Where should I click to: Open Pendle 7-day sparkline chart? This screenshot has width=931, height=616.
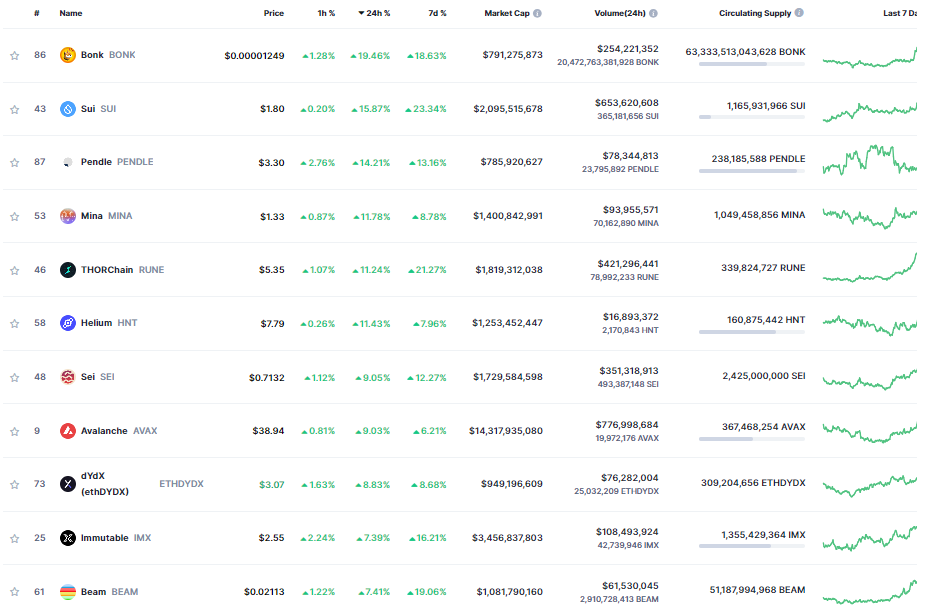click(870, 160)
